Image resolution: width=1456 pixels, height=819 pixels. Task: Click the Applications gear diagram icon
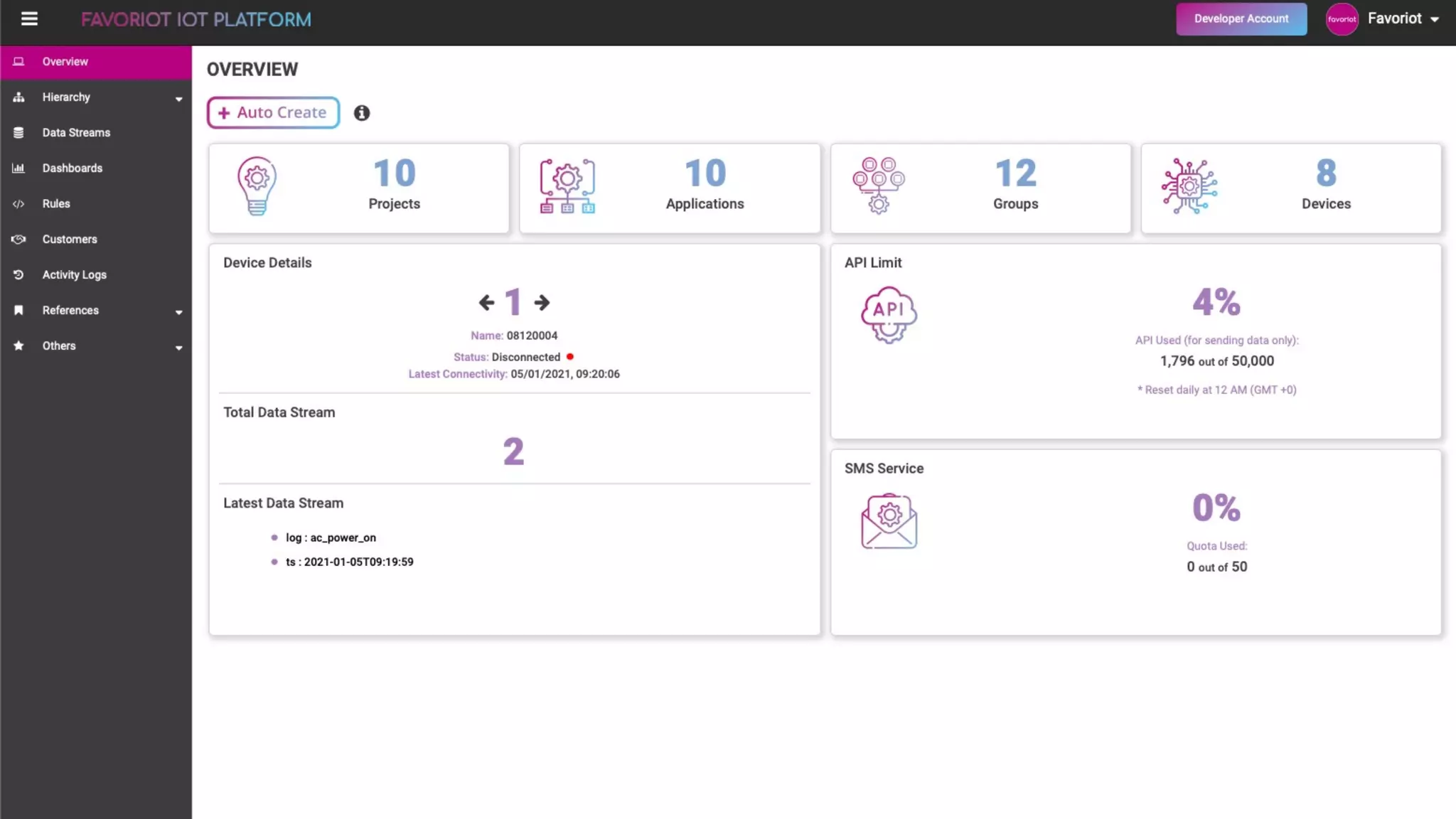pos(567,186)
